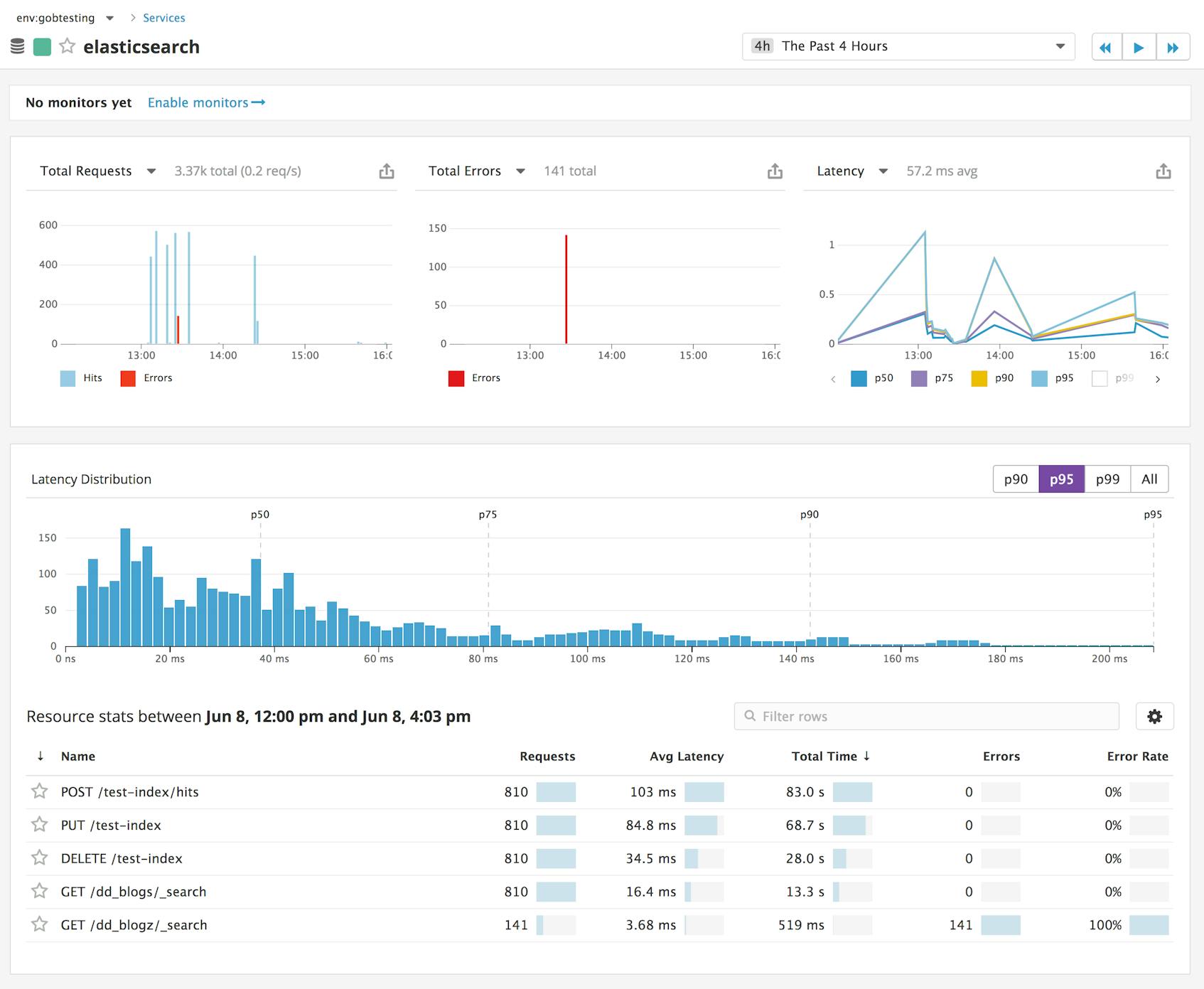The image size is (1204, 989).
Task: Click the fast-forward double arrow icon
Action: [x=1173, y=46]
